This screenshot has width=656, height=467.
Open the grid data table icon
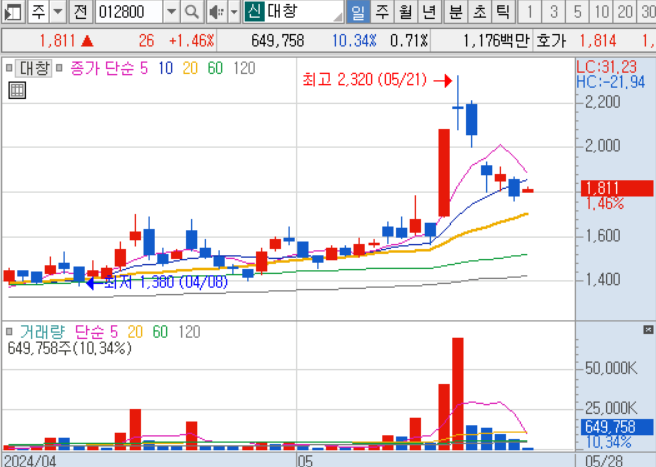point(17,90)
